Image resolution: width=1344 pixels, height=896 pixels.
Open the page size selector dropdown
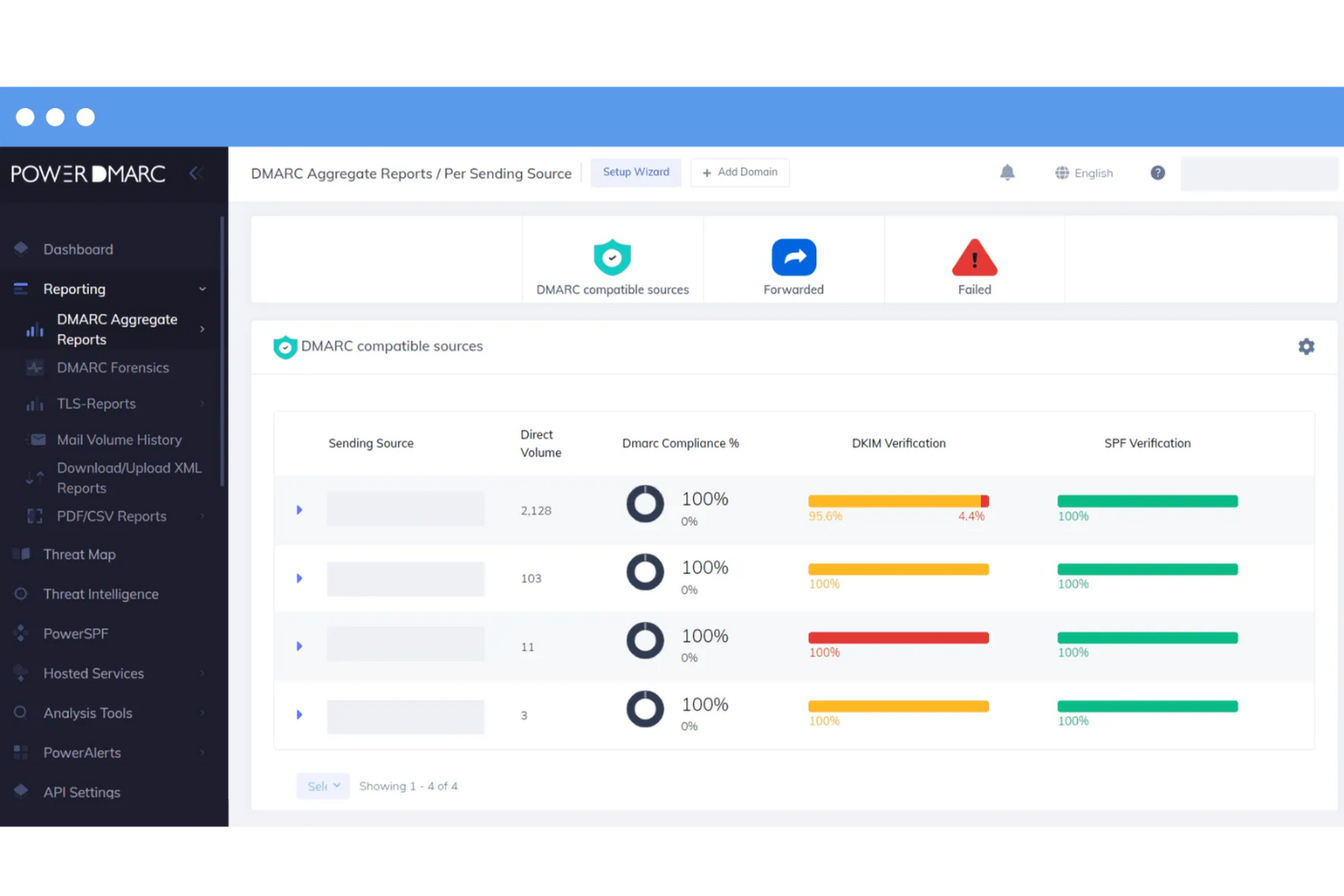click(x=322, y=785)
